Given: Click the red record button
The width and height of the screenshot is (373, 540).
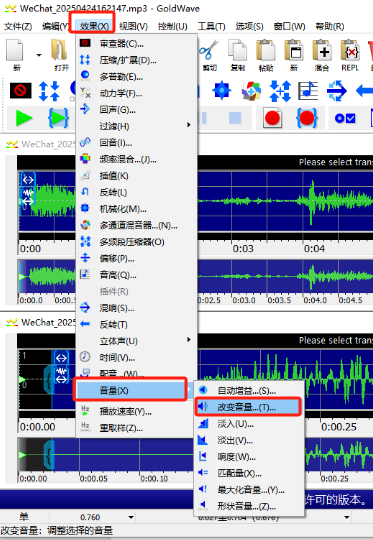Looking at the screenshot, I should (272, 118).
